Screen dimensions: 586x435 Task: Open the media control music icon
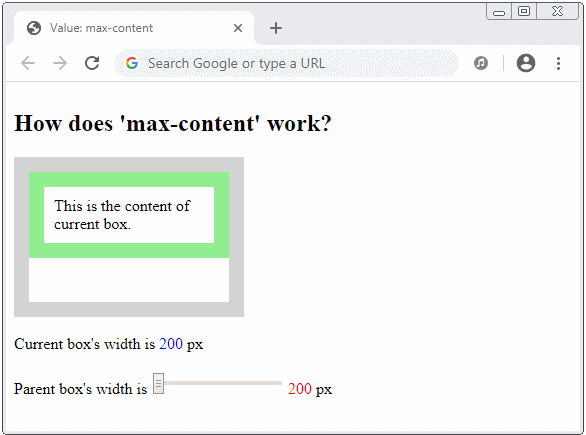click(x=481, y=63)
